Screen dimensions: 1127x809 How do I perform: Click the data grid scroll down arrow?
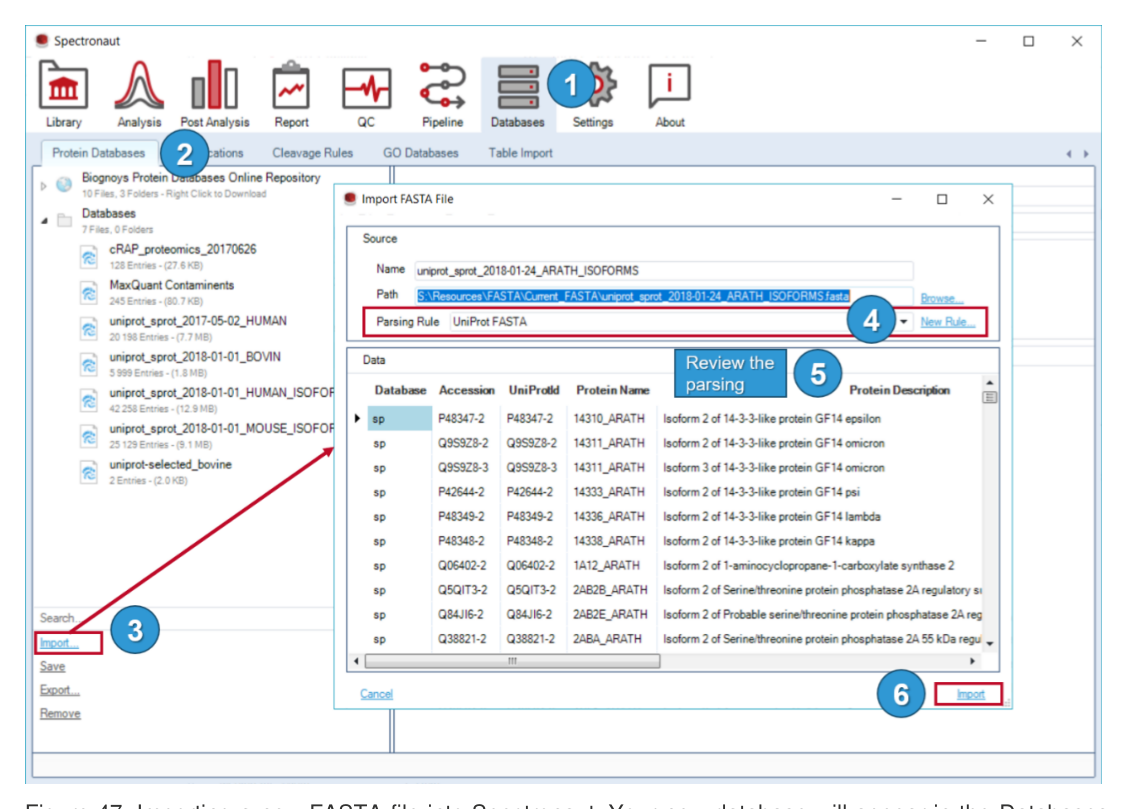990,643
